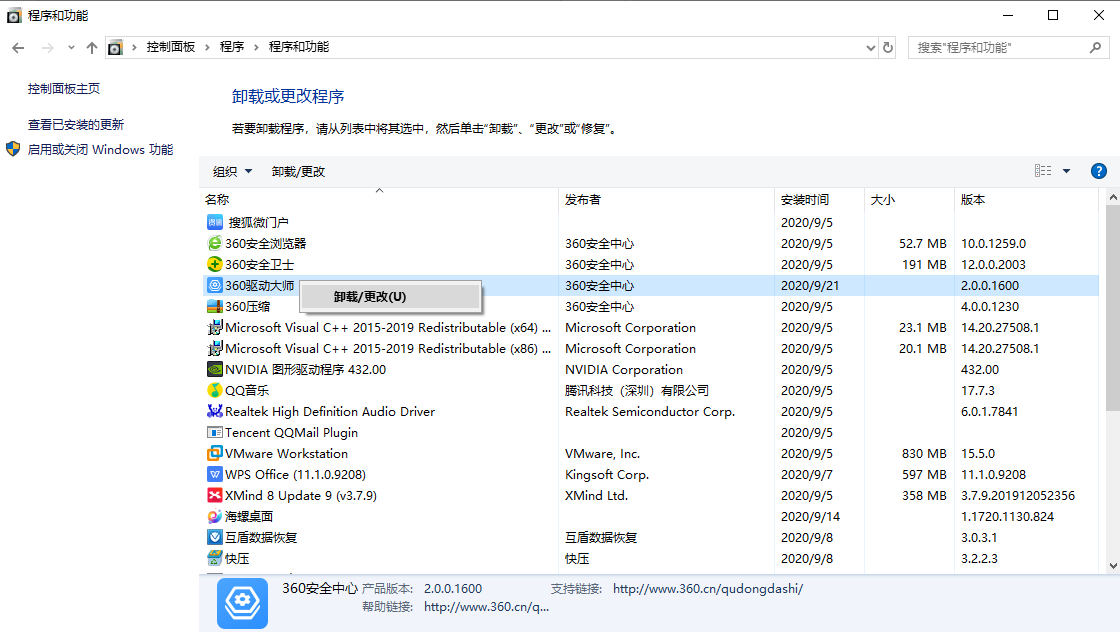The height and width of the screenshot is (632, 1120).
Task: Sort list by 发布者 column header
Action: [666, 199]
